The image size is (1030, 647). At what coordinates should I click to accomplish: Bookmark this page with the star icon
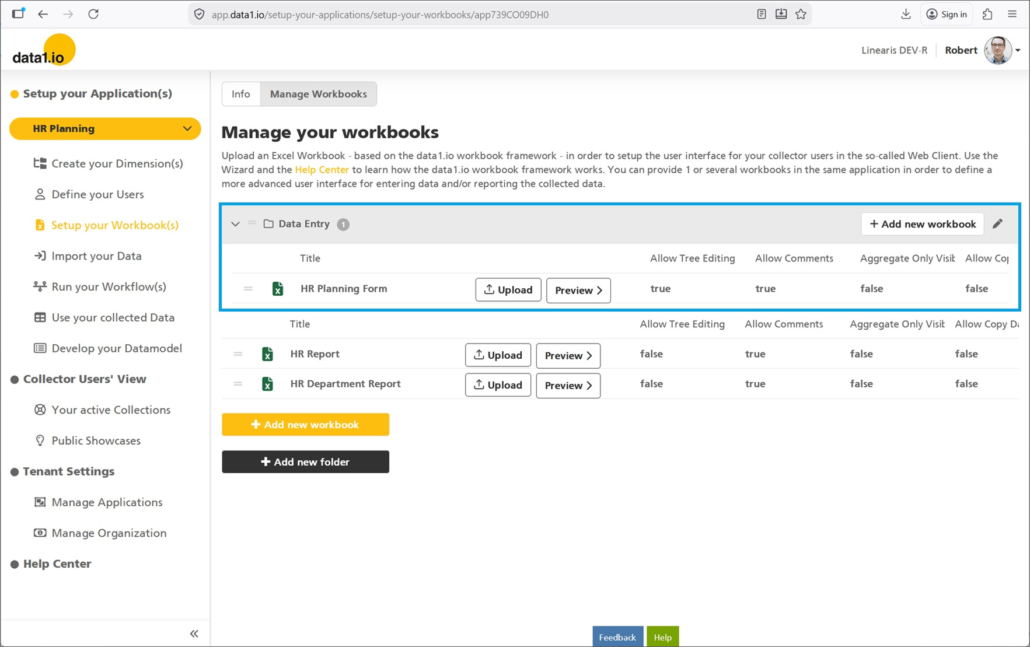click(801, 14)
